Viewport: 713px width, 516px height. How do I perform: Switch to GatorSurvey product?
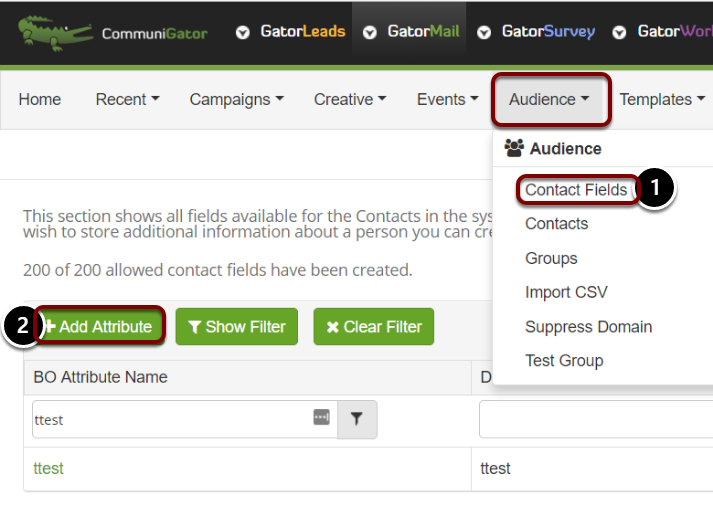(548, 31)
